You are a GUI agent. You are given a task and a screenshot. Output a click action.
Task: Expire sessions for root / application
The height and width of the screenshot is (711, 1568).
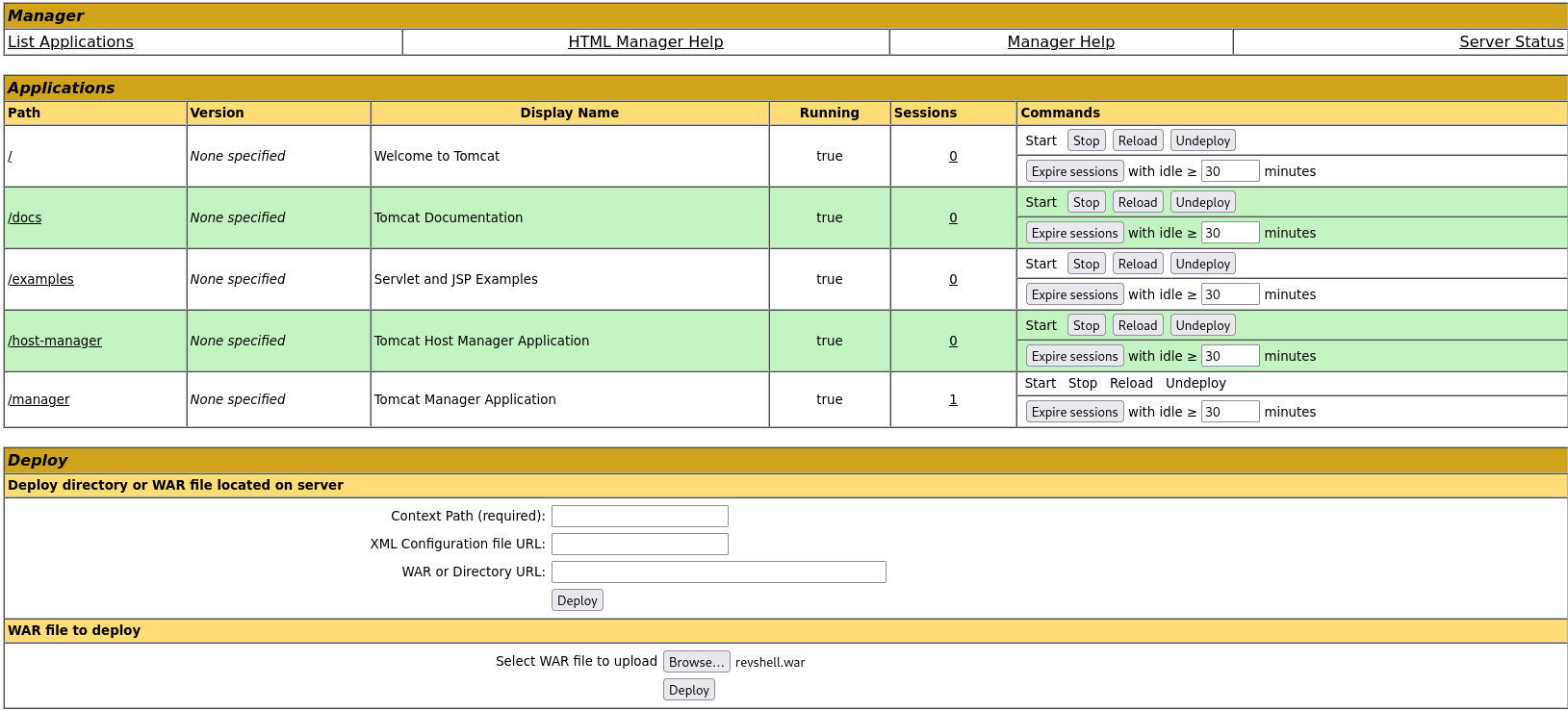click(x=1074, y=171)
